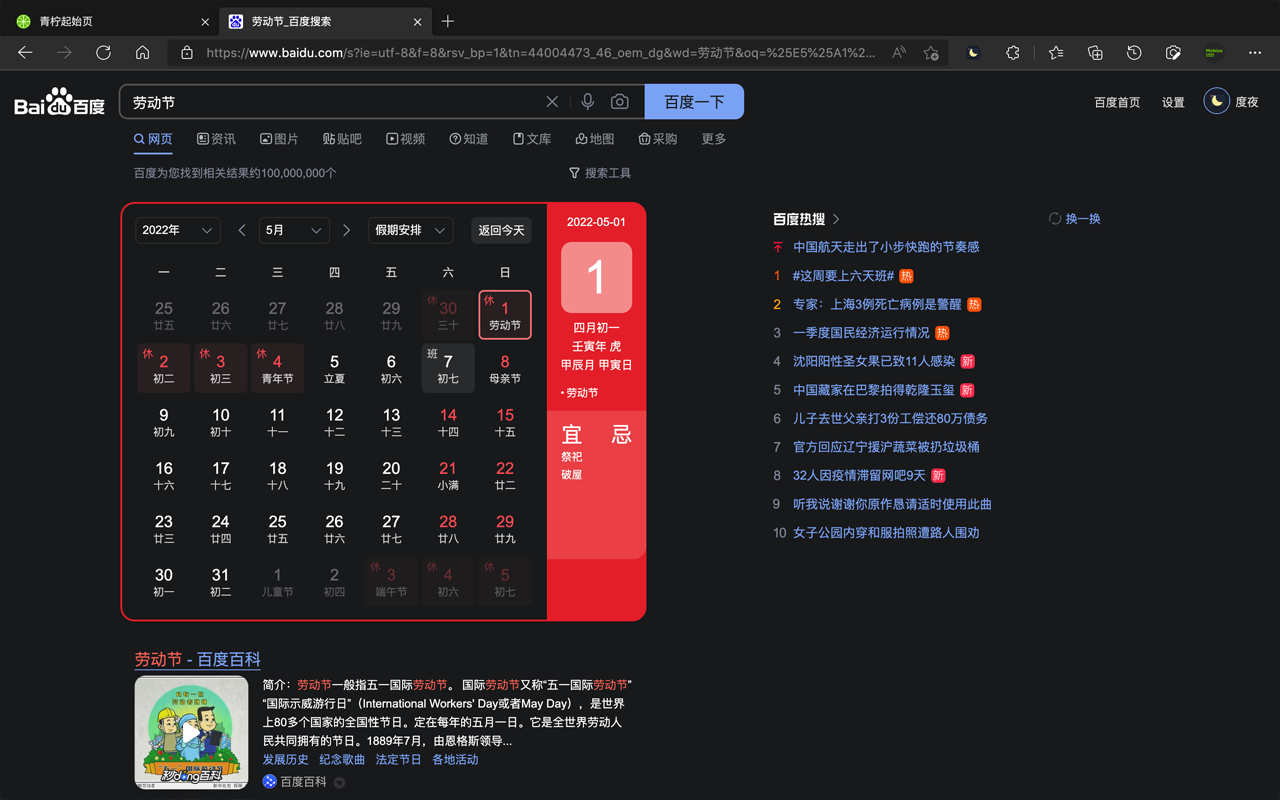The width and height of the screenshot is (1280, 800).
Task: Open the favorites list icon
Action: [1056, 53]
